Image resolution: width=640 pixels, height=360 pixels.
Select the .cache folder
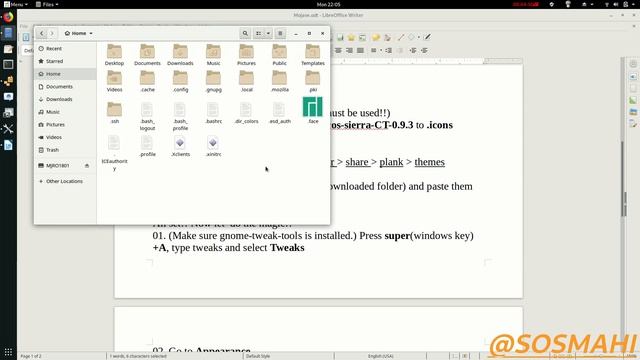147,81
